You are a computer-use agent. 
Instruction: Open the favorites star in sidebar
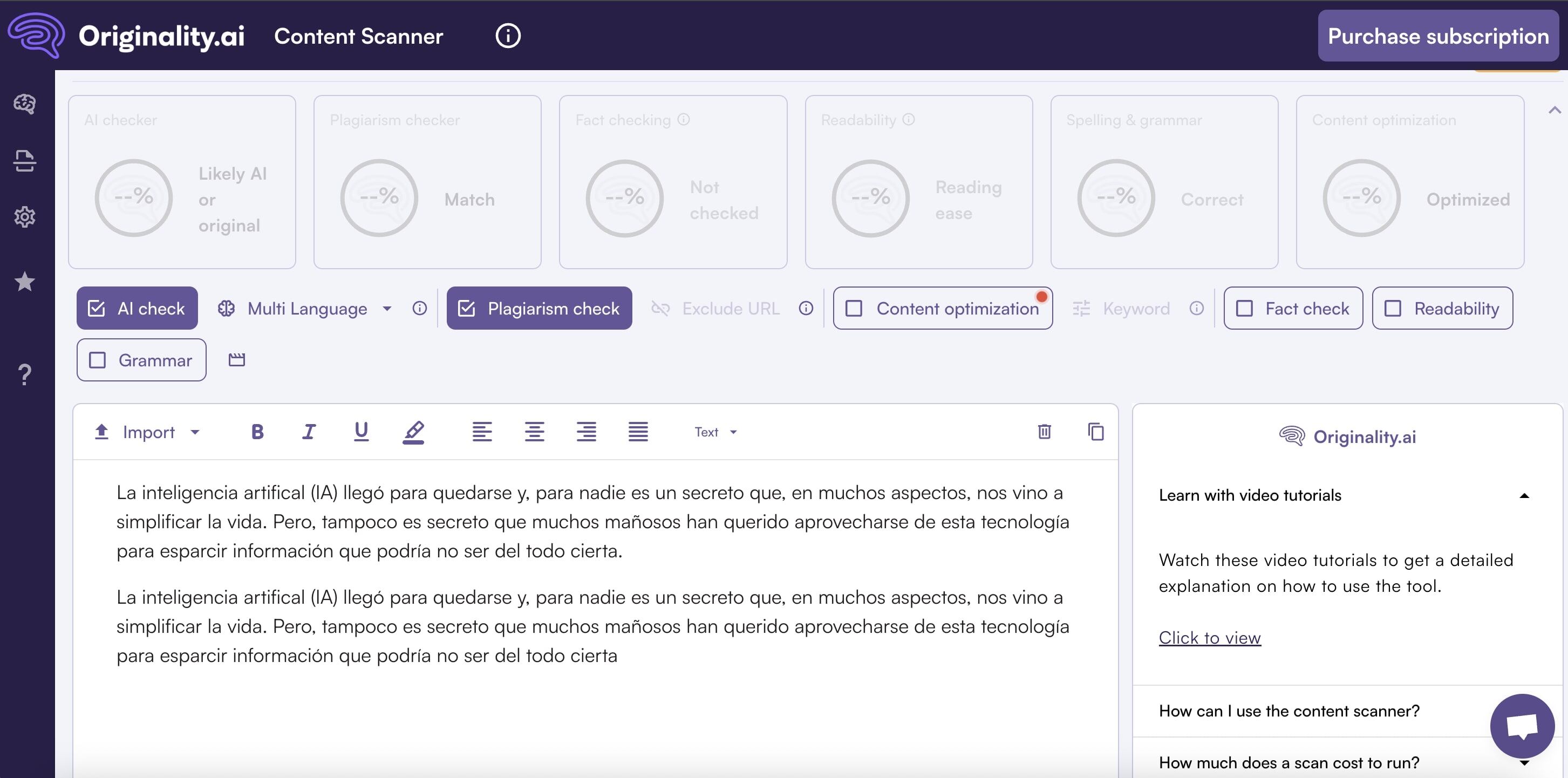(x=25, y=281)
